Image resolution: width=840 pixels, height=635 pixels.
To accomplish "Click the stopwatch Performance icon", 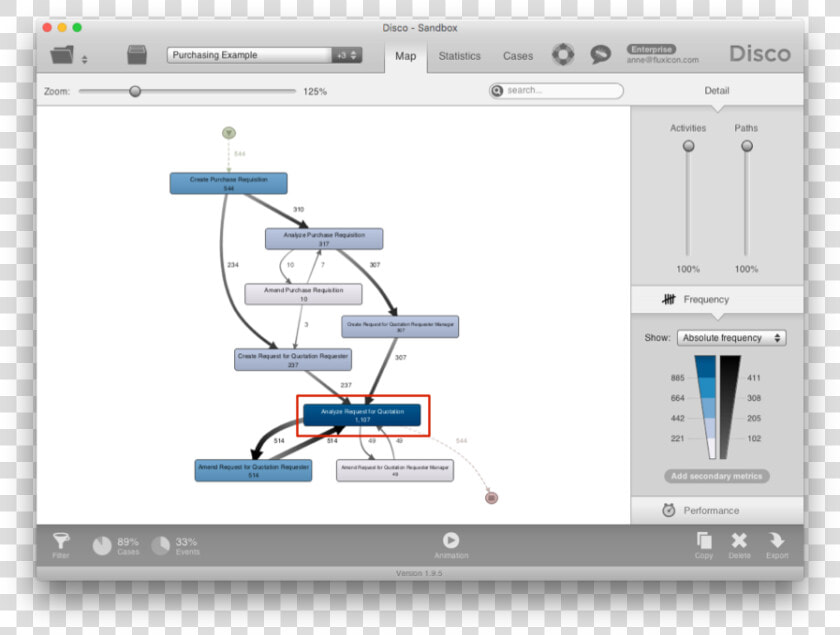I will coord(669,510).
